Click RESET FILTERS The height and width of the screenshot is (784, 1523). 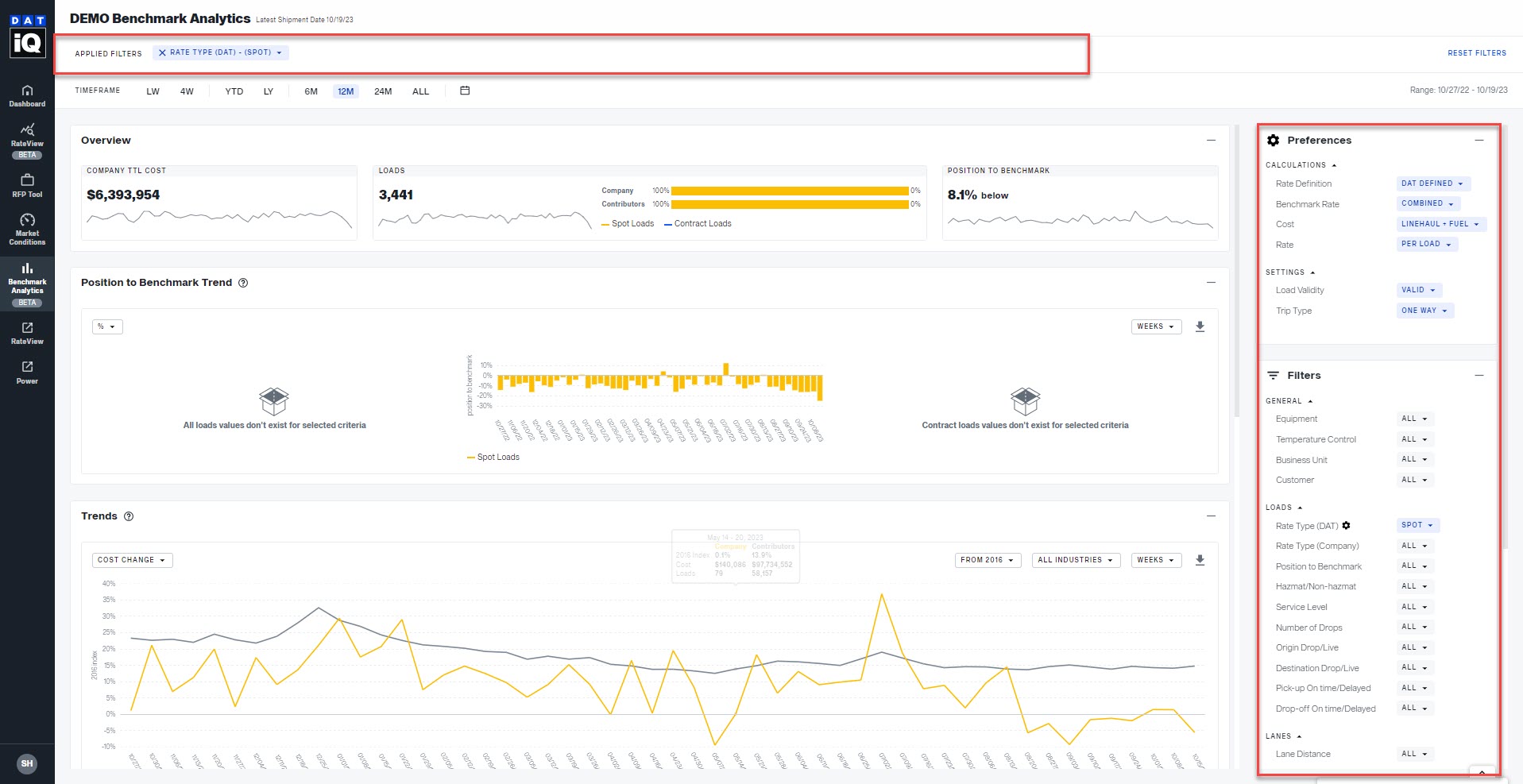[x=1477, y=52]
